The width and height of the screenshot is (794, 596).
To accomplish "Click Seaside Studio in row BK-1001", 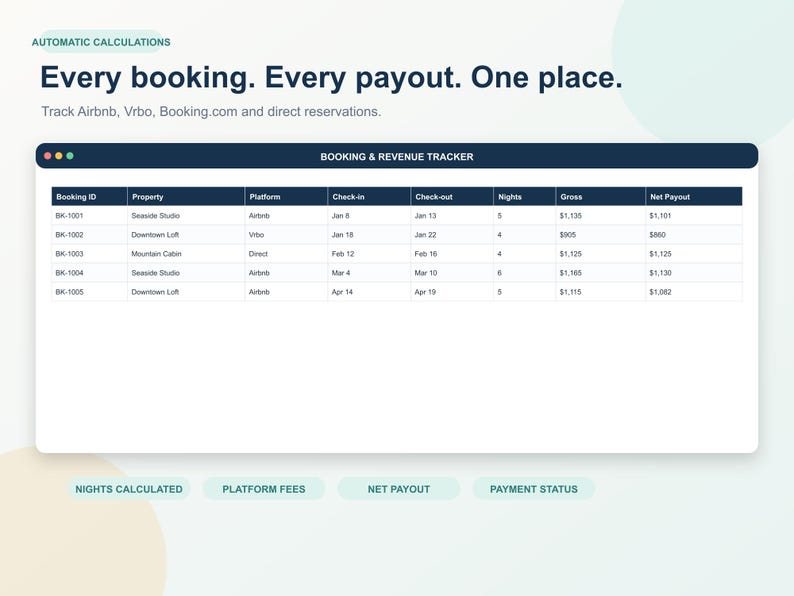I will (186, 216).
